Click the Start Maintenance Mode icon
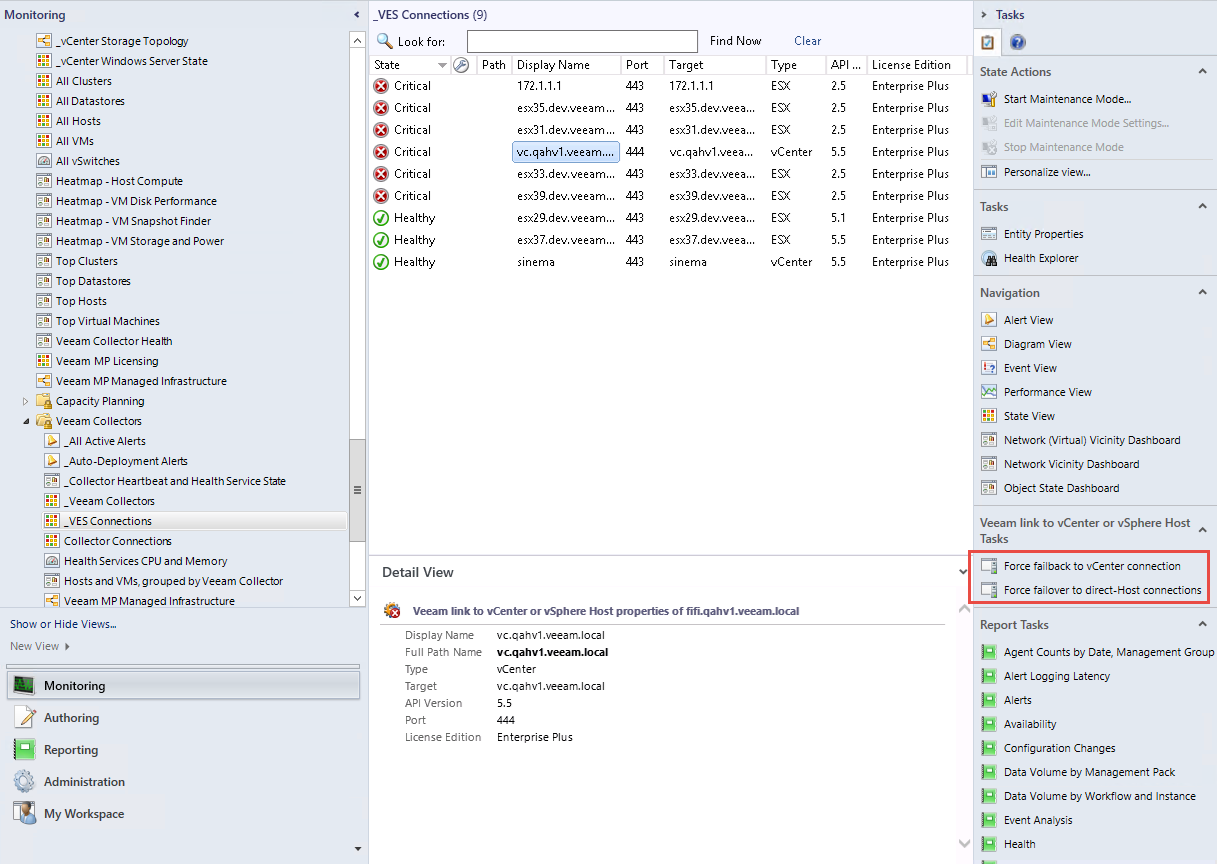 (988, 99)
